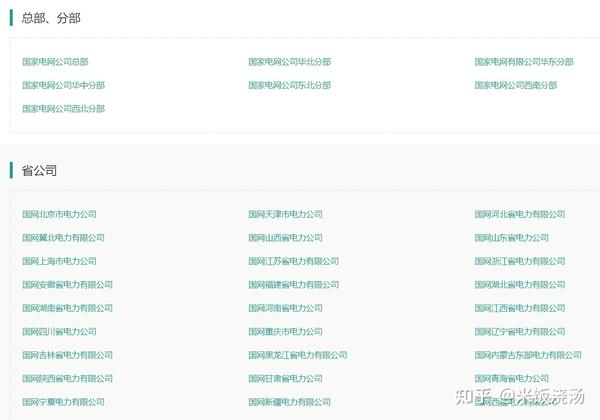Open 国网江西省电力有限公司
Screen dimensions: 600x420
click(520, 308)
